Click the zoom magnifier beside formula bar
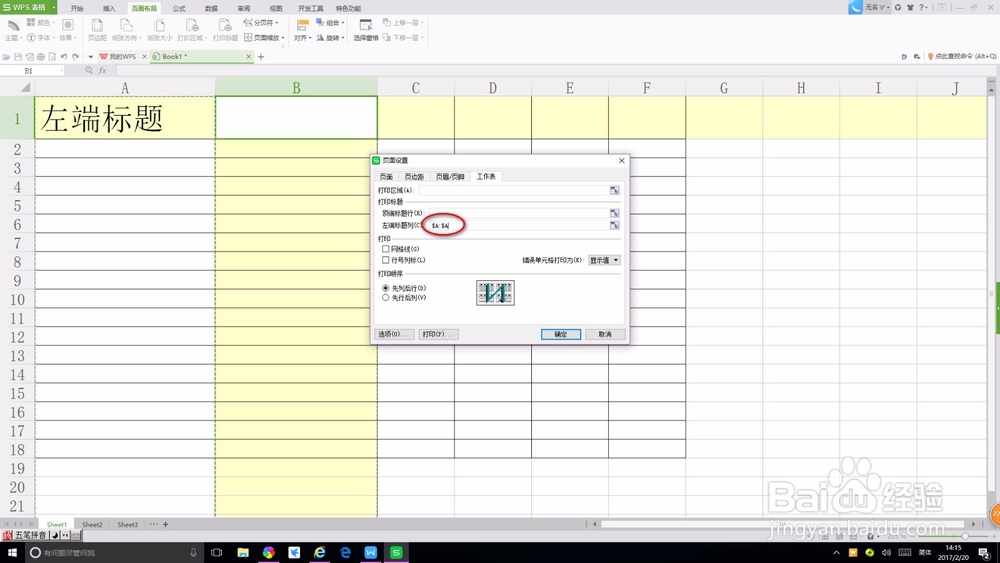1000x563 pixels. tap(89, 71)
